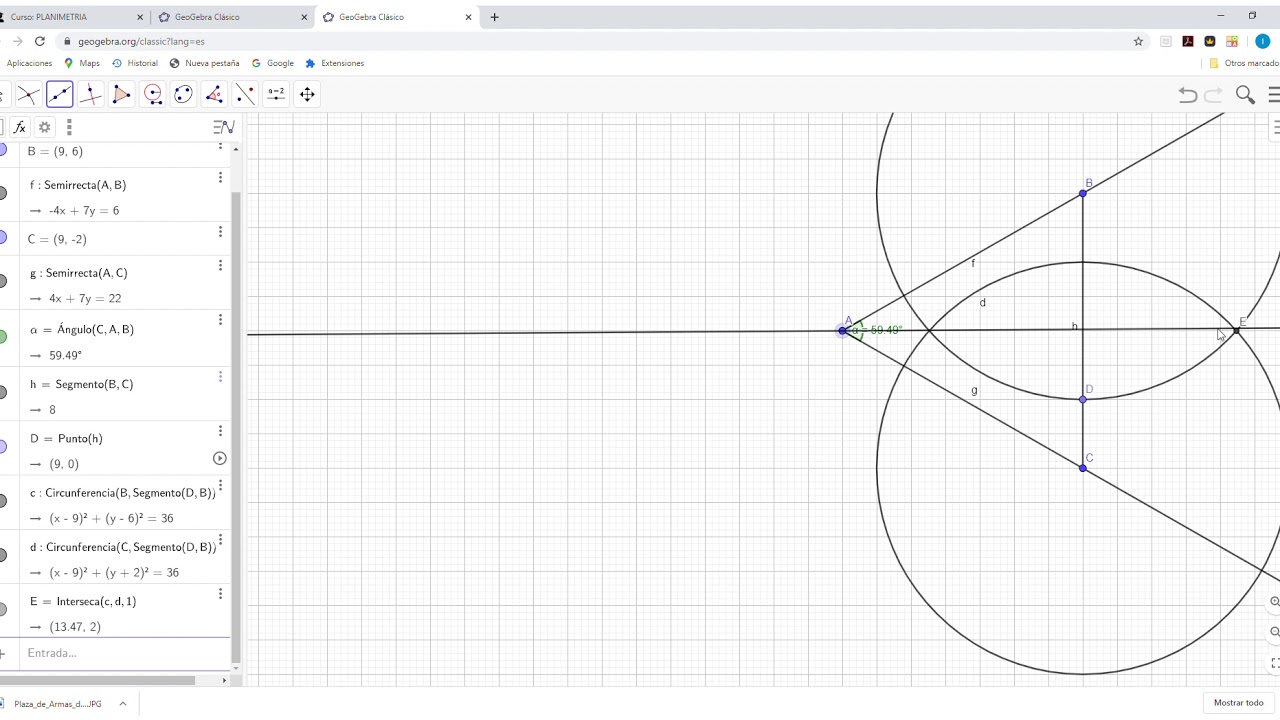This screenshot has height=720, width=1280.
Task: Toggle visibility of segment h
Action: (x=2, y=392)
